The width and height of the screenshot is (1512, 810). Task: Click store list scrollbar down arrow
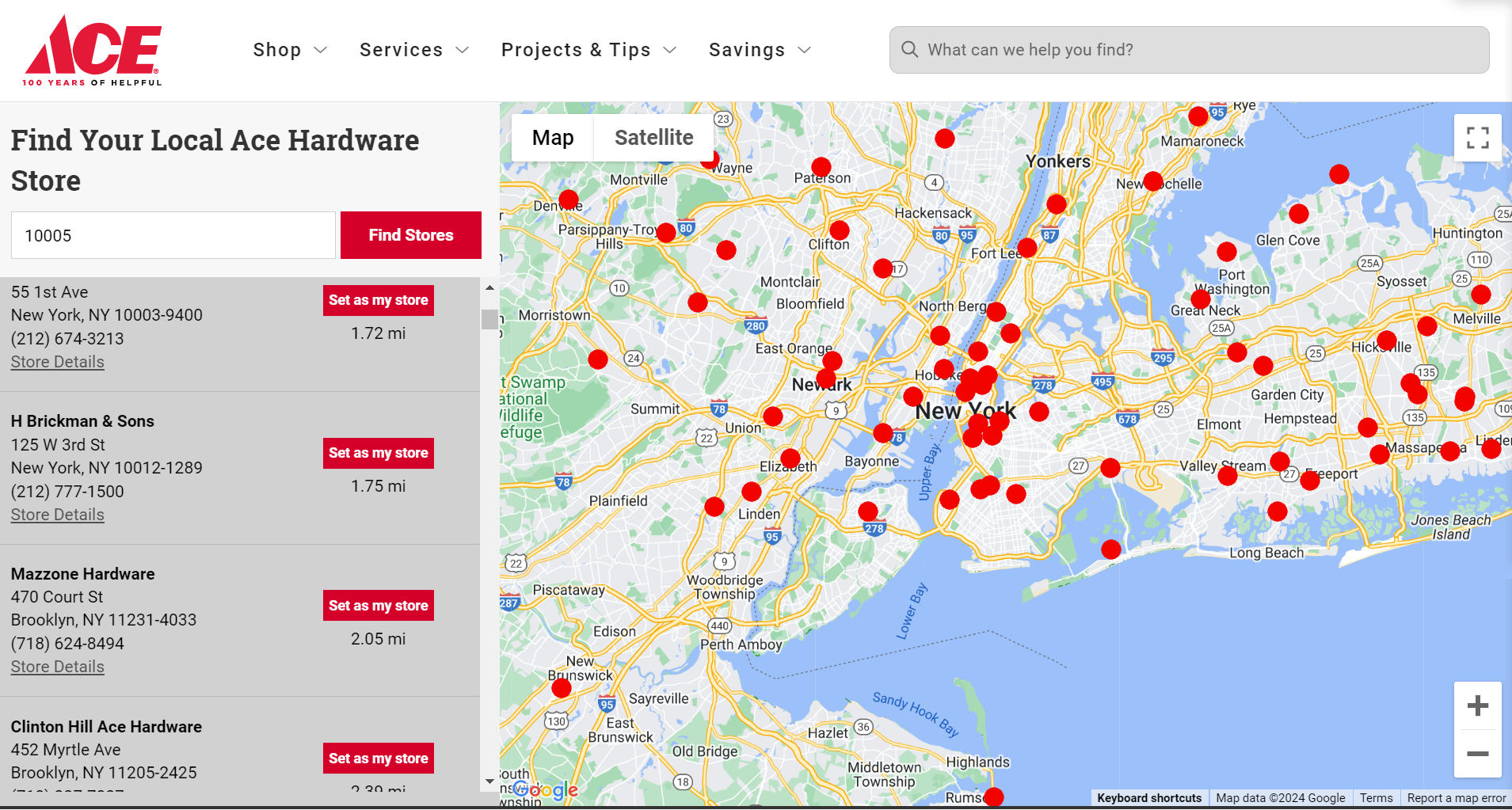pyautogui.click(x=489, y=781)
